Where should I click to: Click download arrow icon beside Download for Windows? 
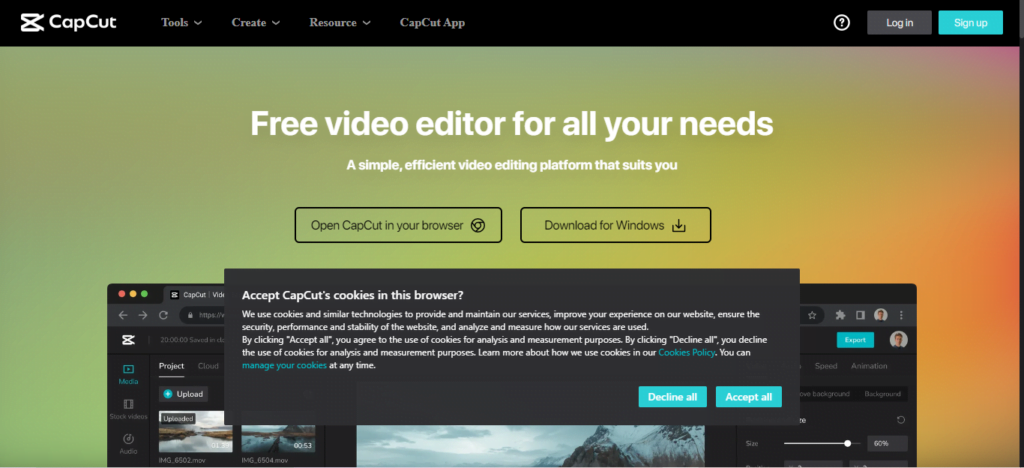pos(679,226)
